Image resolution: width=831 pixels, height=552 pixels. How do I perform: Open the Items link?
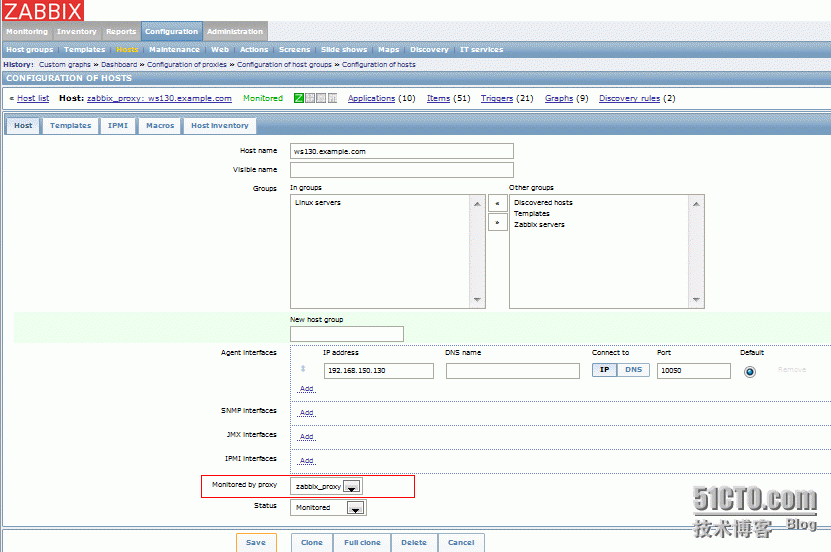click(x=438, y=98)
